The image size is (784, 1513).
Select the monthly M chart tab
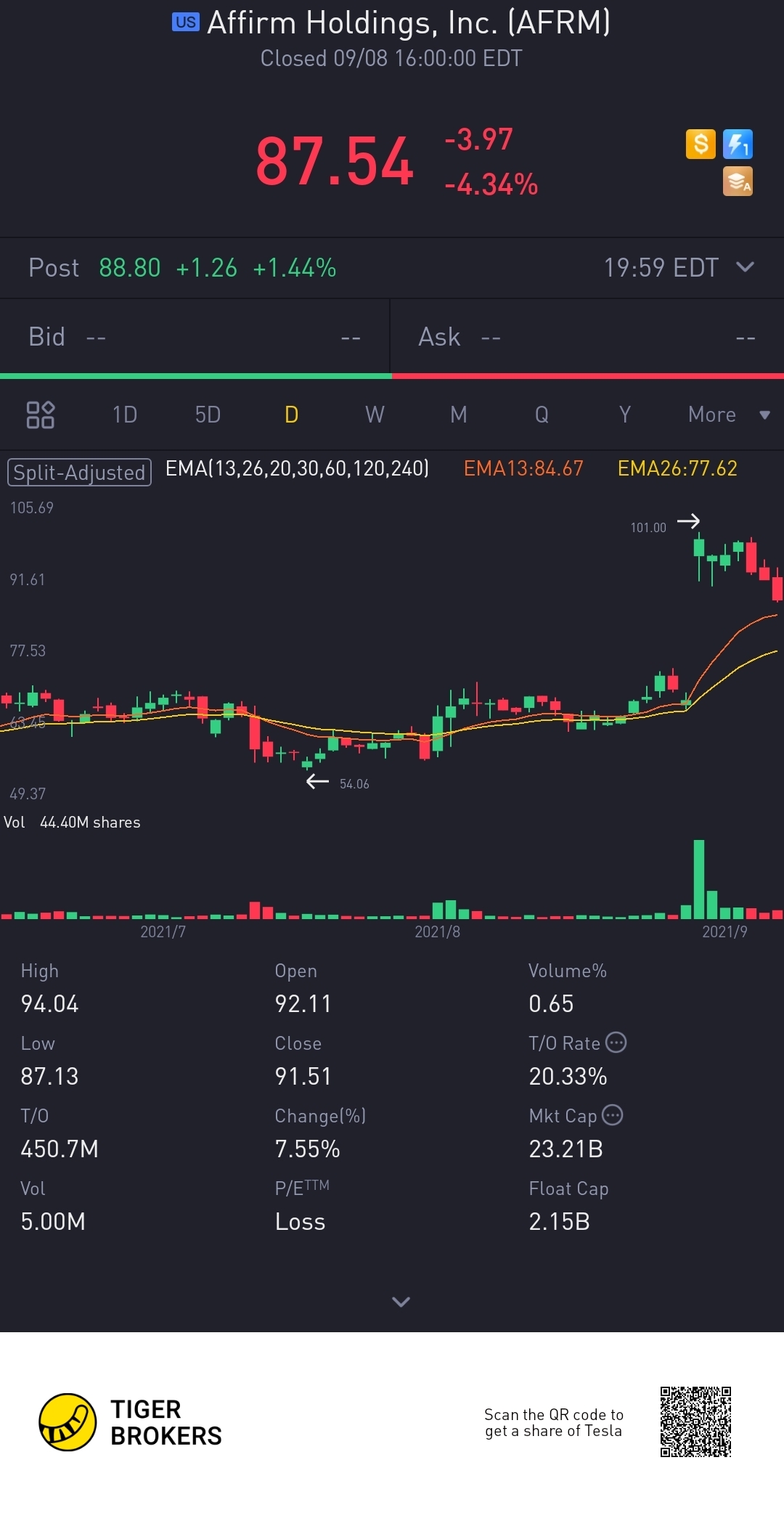tap(458, 415)
